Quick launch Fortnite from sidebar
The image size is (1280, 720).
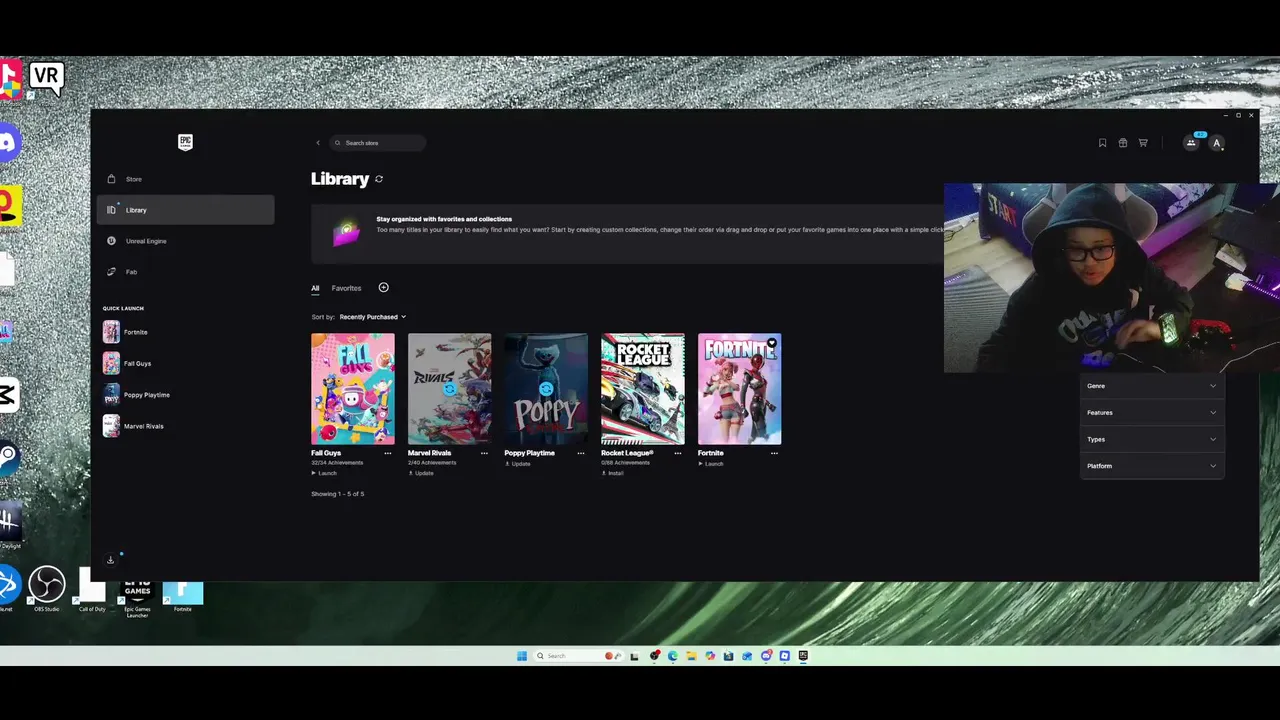[126, 332]
